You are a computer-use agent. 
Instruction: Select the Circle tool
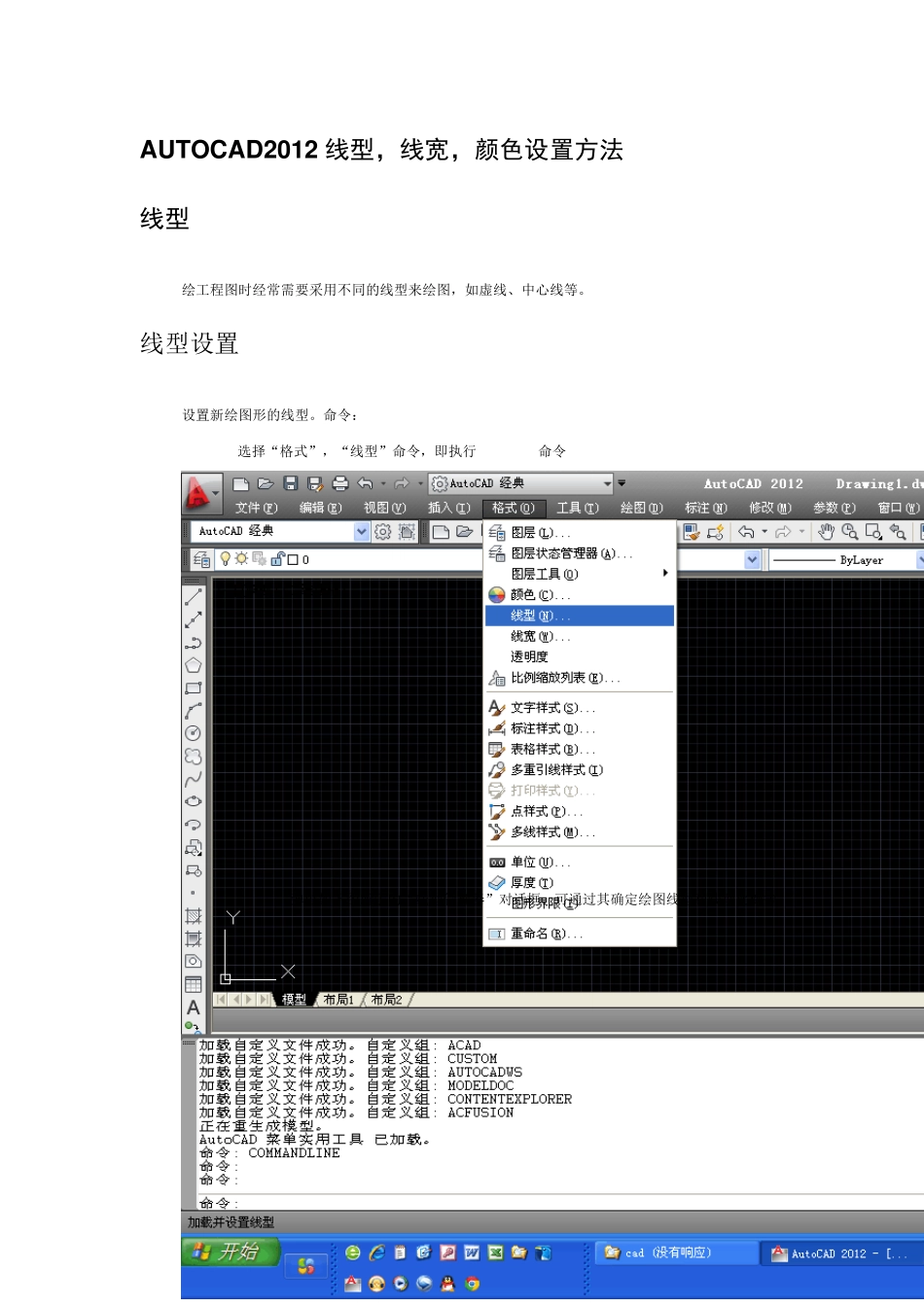pyautogui.click(x=194, y=733)
